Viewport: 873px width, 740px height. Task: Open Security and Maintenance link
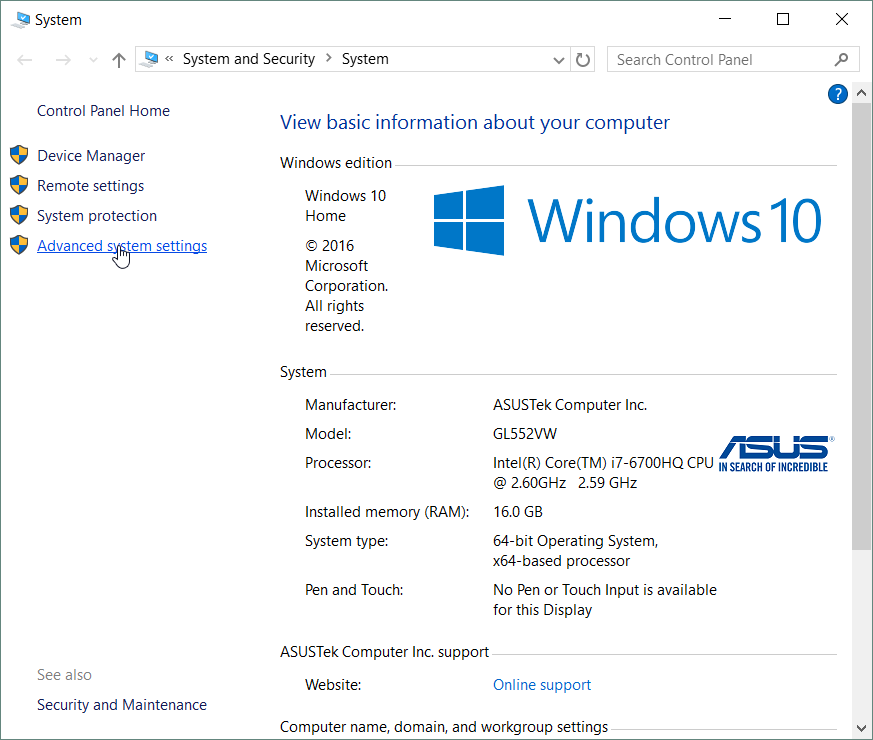point(121,705)
